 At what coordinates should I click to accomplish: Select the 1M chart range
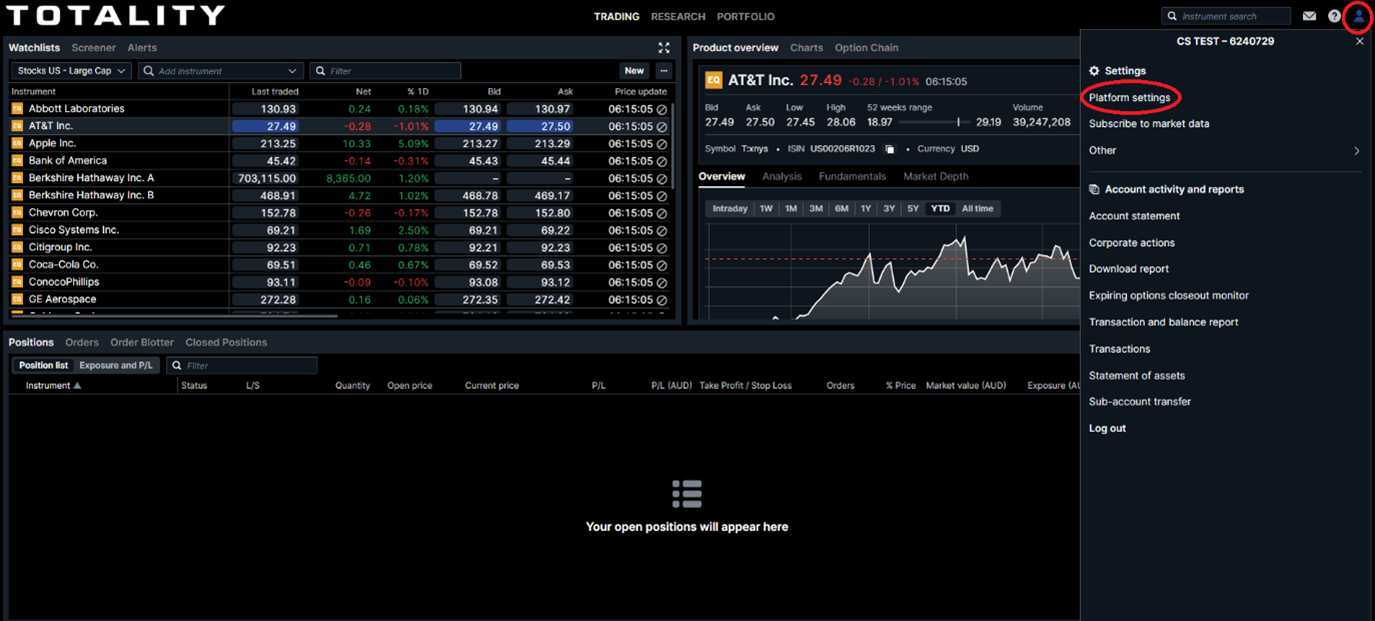[790, 209]
